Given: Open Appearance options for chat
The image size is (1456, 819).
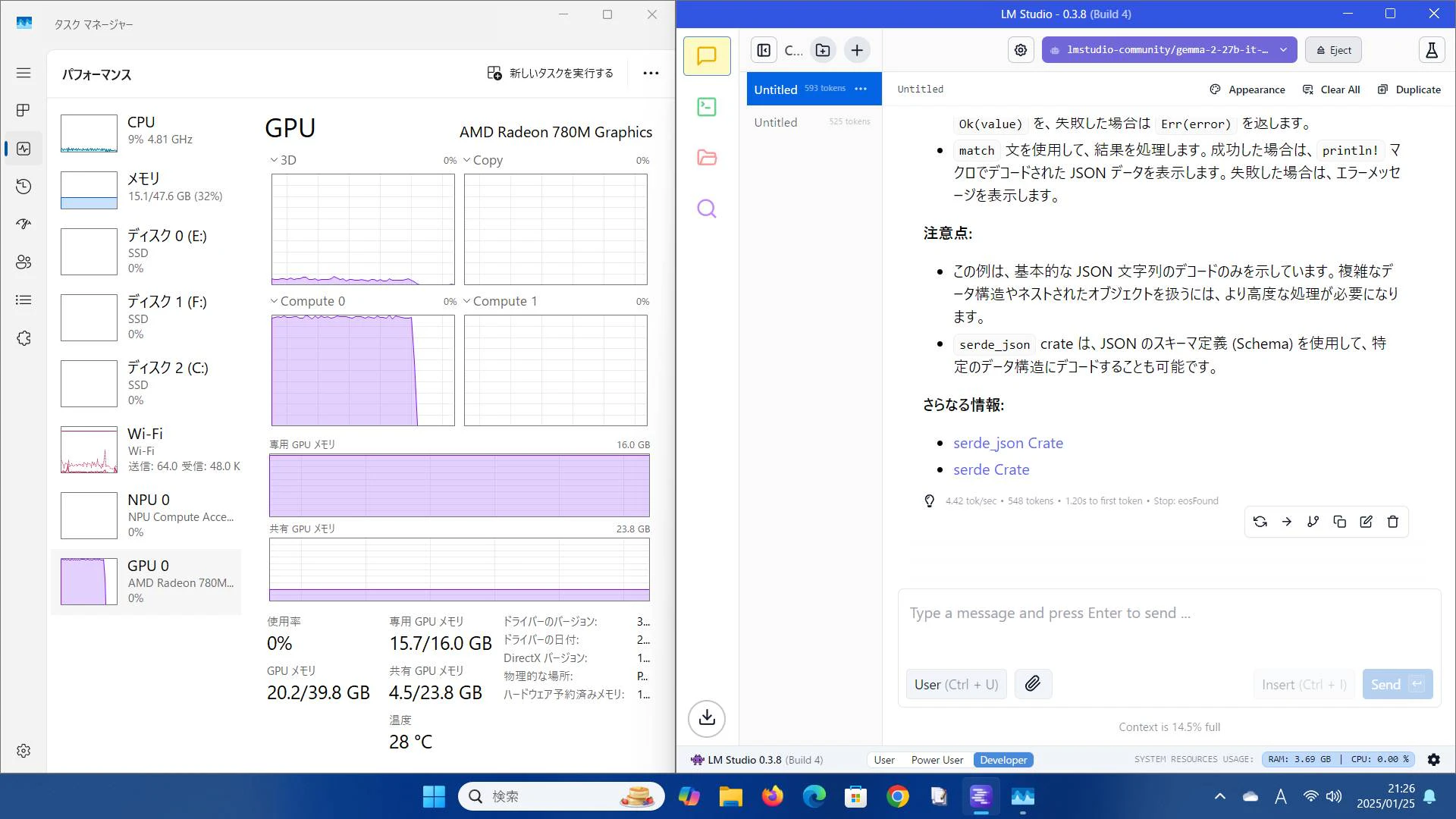Looking at the screenshot, I should [x=1247, y=89].
